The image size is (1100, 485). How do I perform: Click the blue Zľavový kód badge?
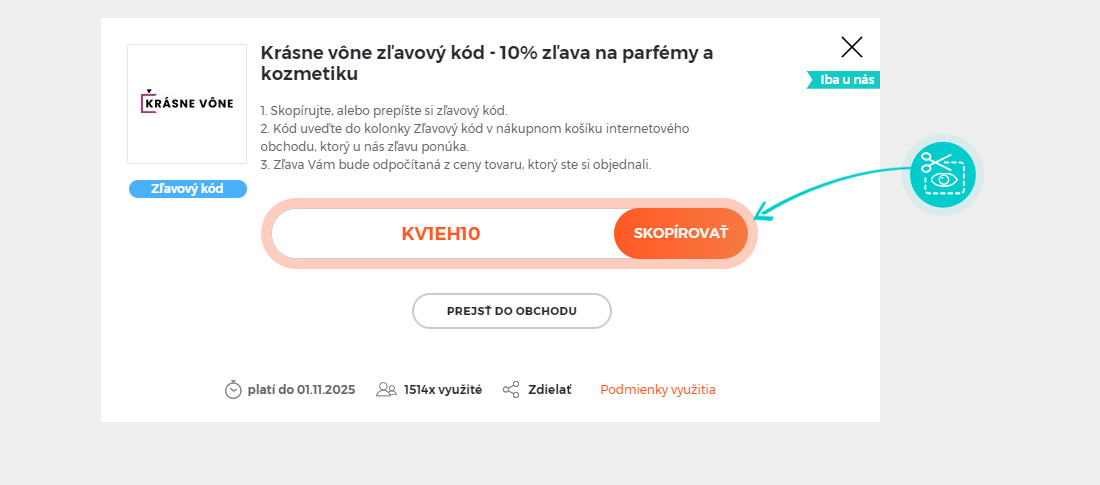(x=187, y=189)
